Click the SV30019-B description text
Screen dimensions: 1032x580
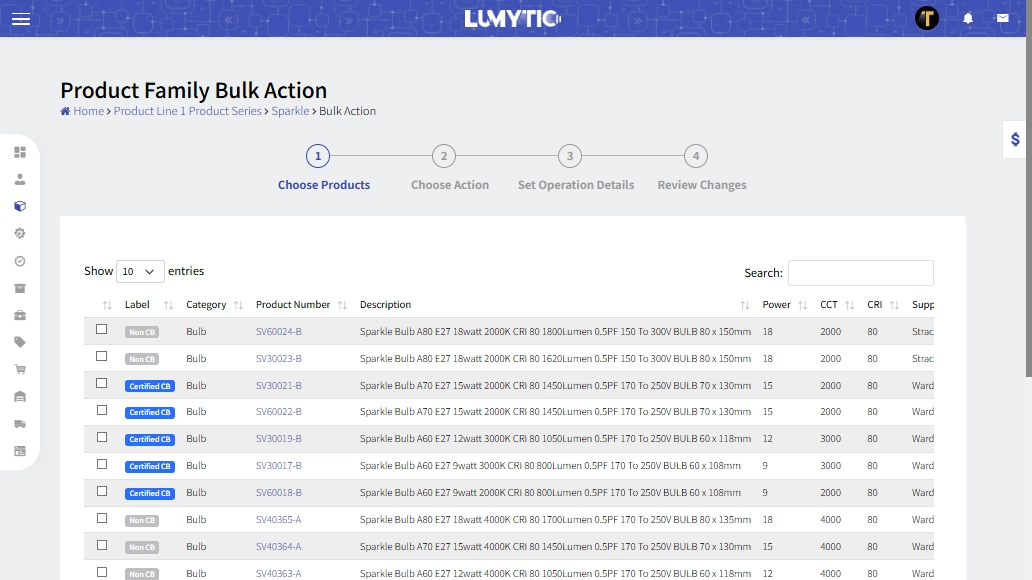555,439
